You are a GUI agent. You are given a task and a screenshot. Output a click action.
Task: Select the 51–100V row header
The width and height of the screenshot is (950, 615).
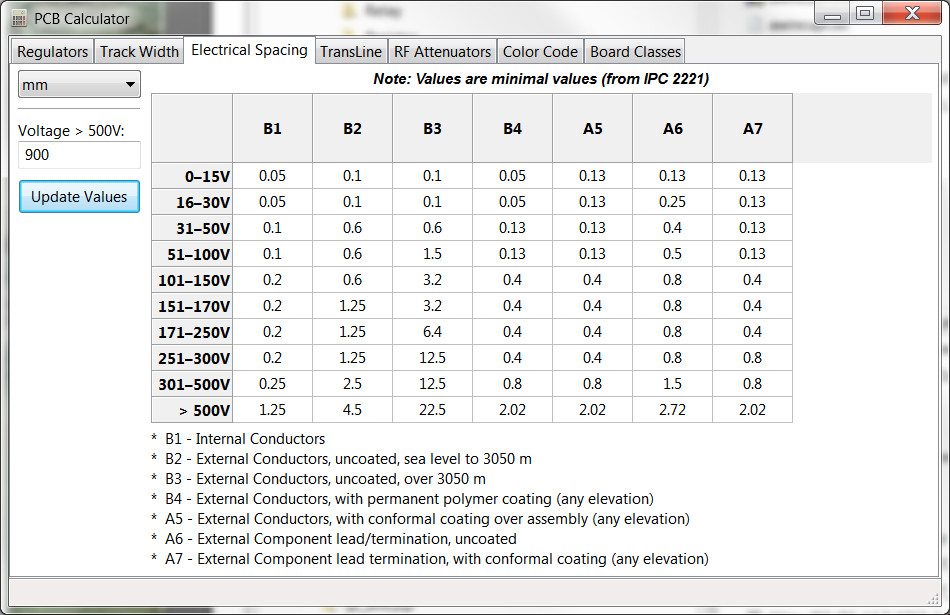click(192, 254)
